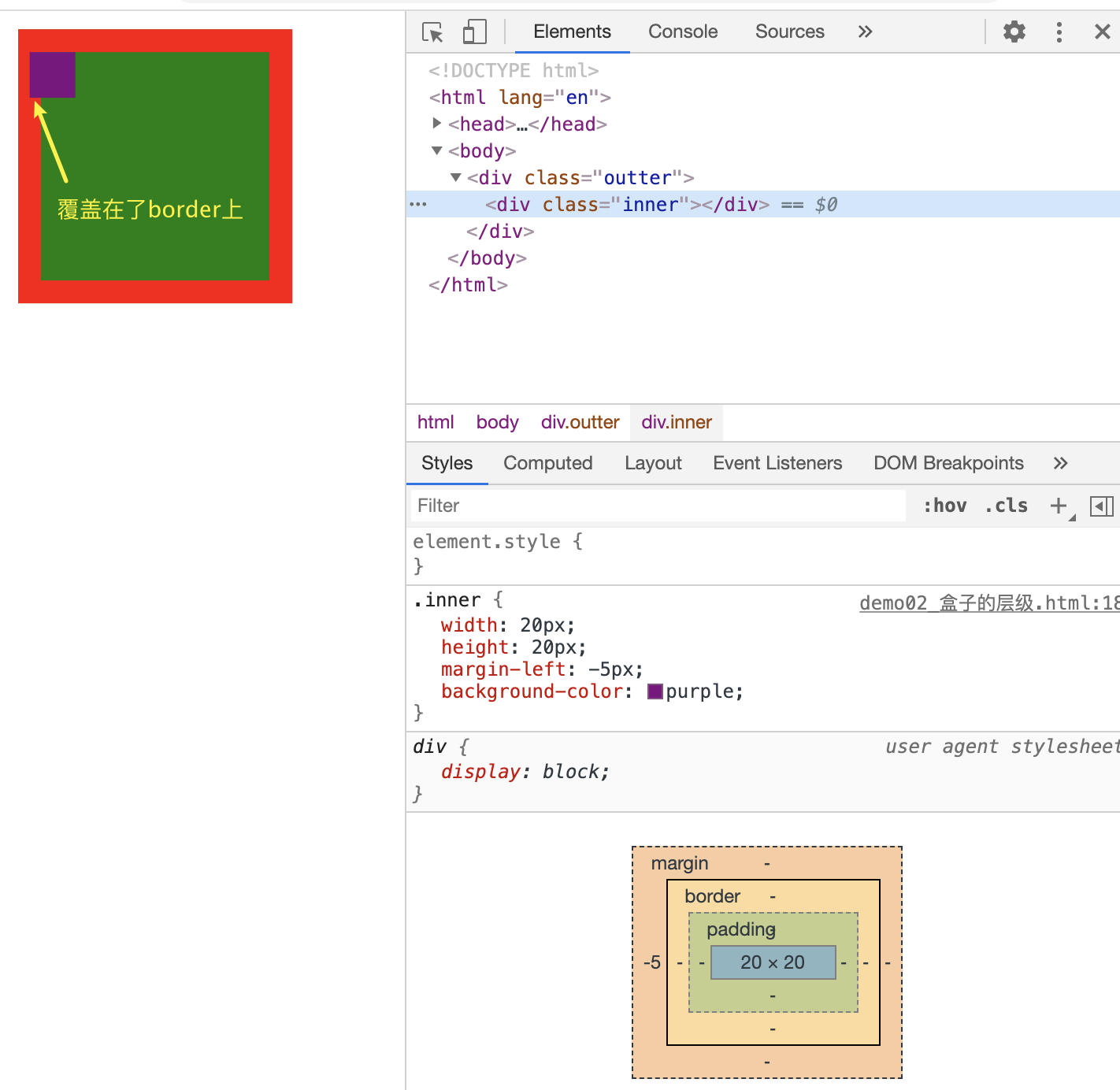
Task: Click the purple inner box on page
Action: point(53,75)
